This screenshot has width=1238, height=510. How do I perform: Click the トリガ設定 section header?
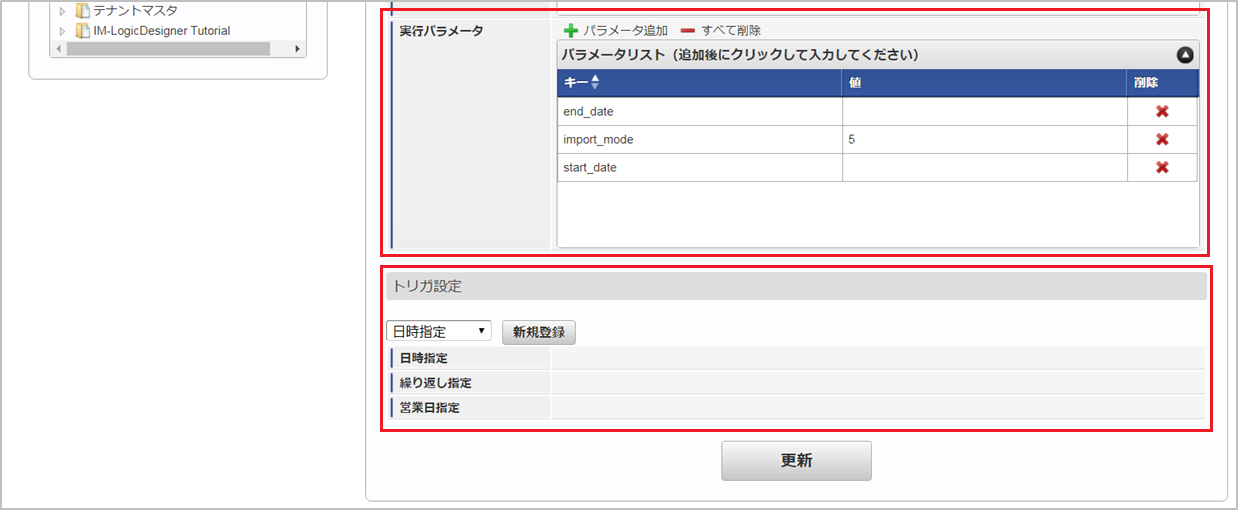pyautogui.click(x=796, y=287)
